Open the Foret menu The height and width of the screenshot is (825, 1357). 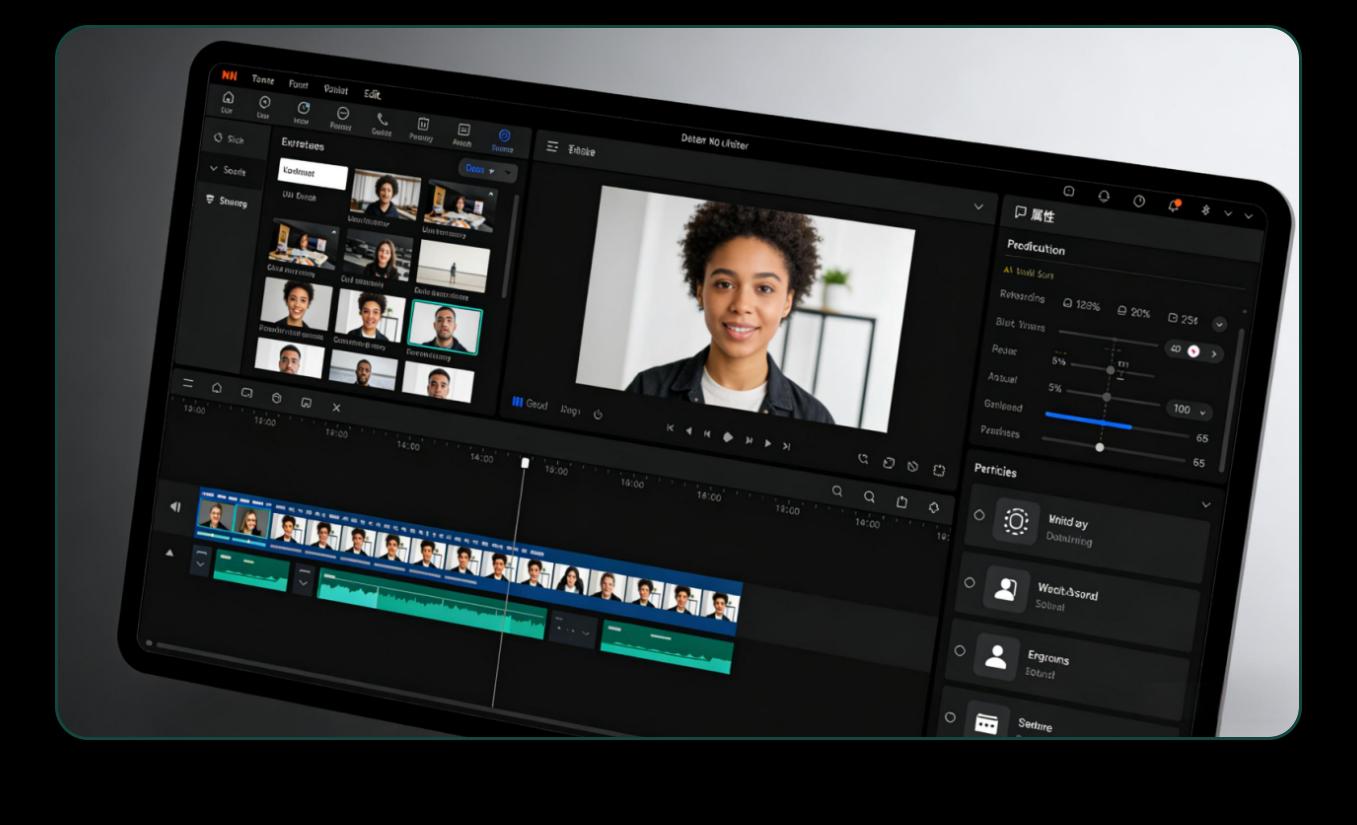tap(299, 84)
